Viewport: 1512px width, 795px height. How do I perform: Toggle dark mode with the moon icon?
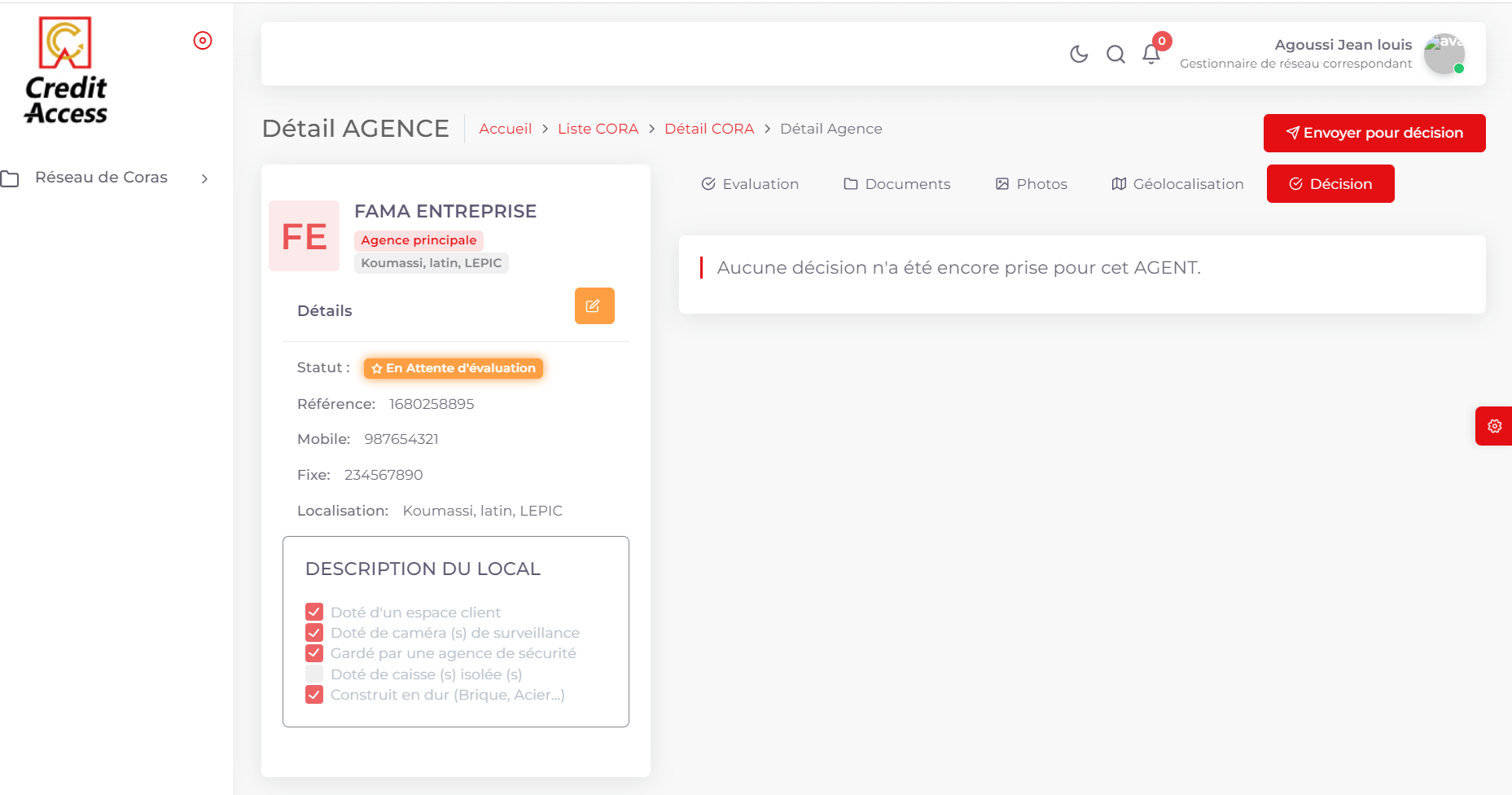point(1079,54)
